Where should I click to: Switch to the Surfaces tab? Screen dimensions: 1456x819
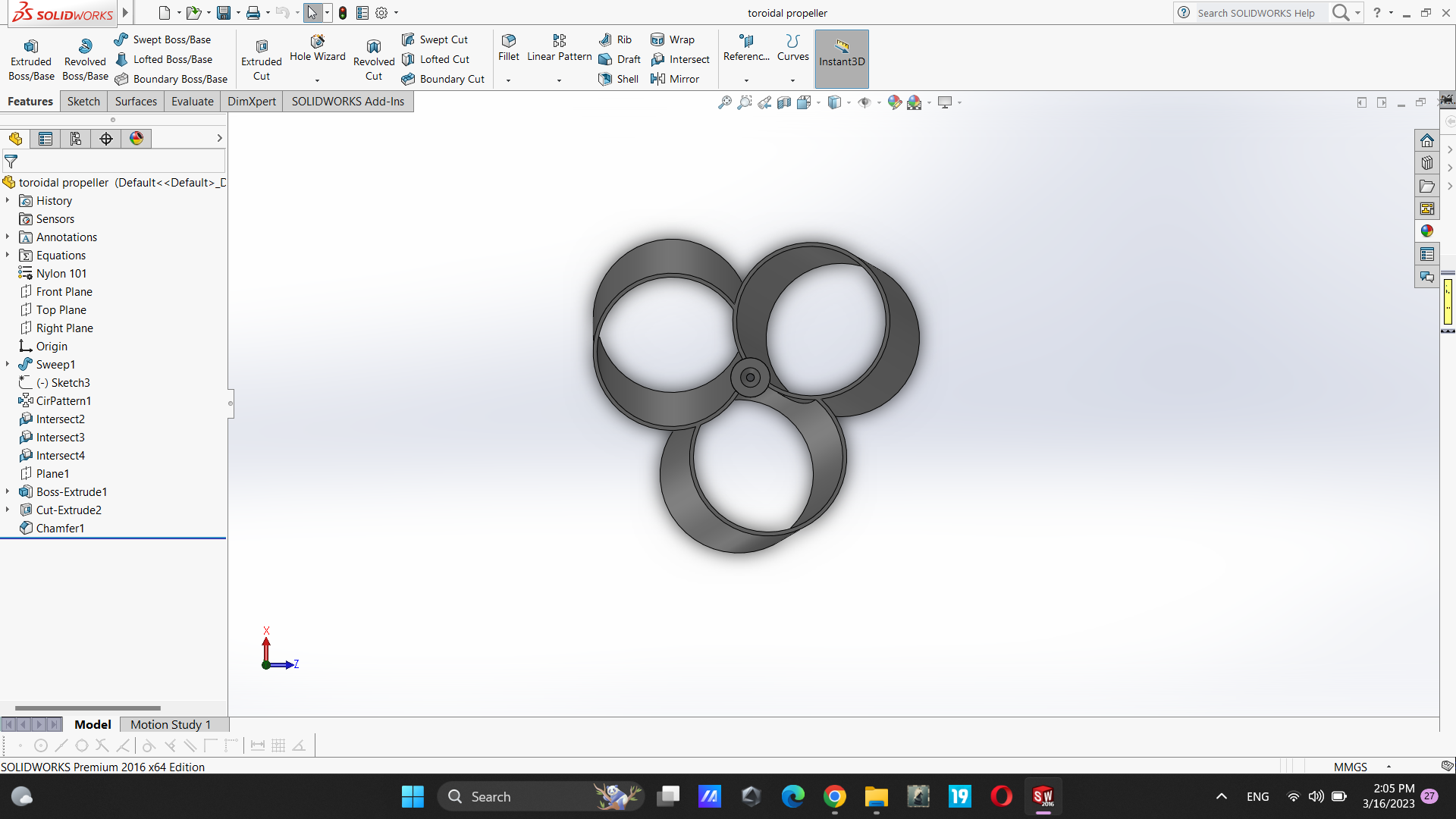click(x=136, y=102)
